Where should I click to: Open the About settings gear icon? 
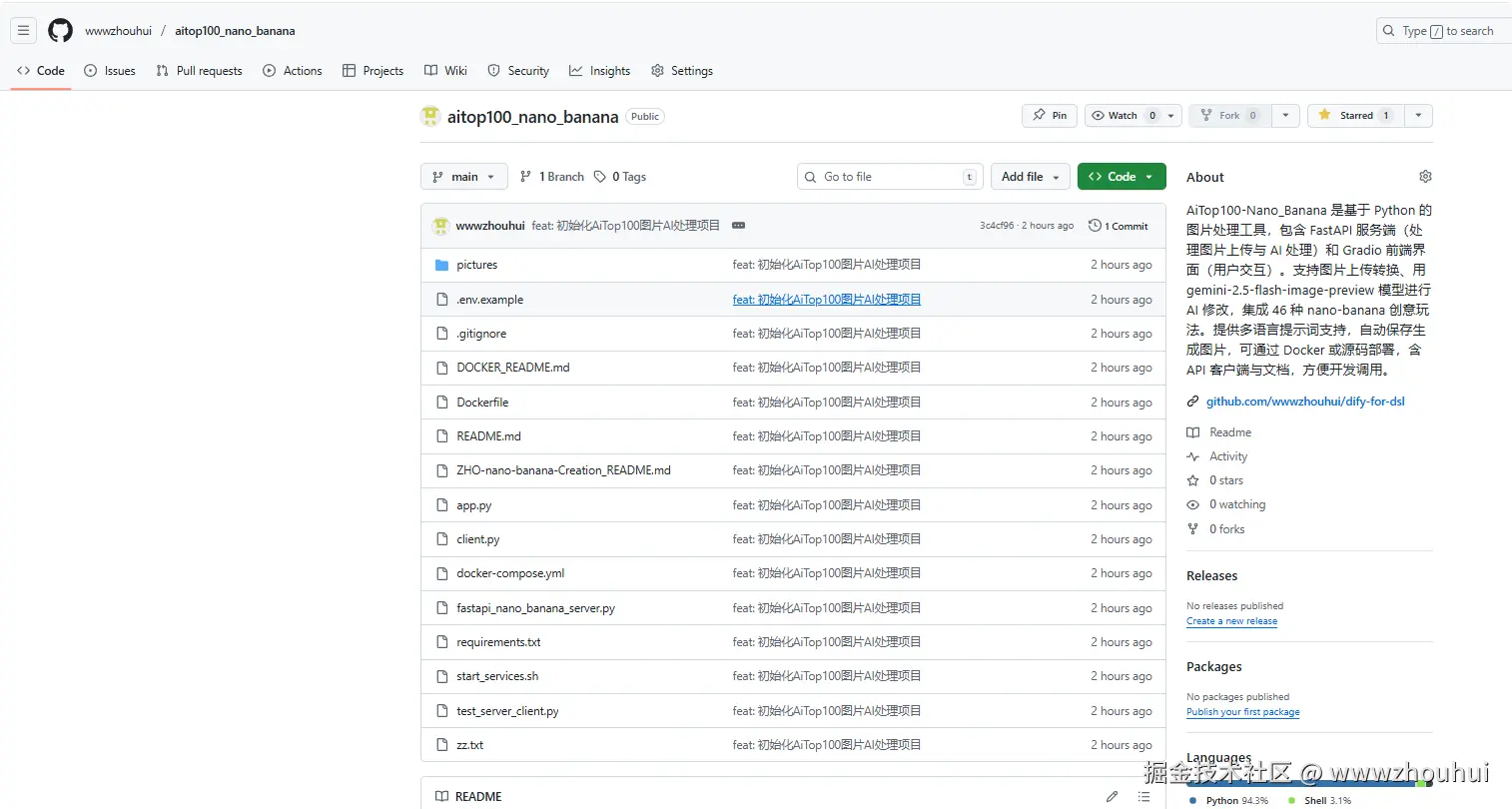1425,177
